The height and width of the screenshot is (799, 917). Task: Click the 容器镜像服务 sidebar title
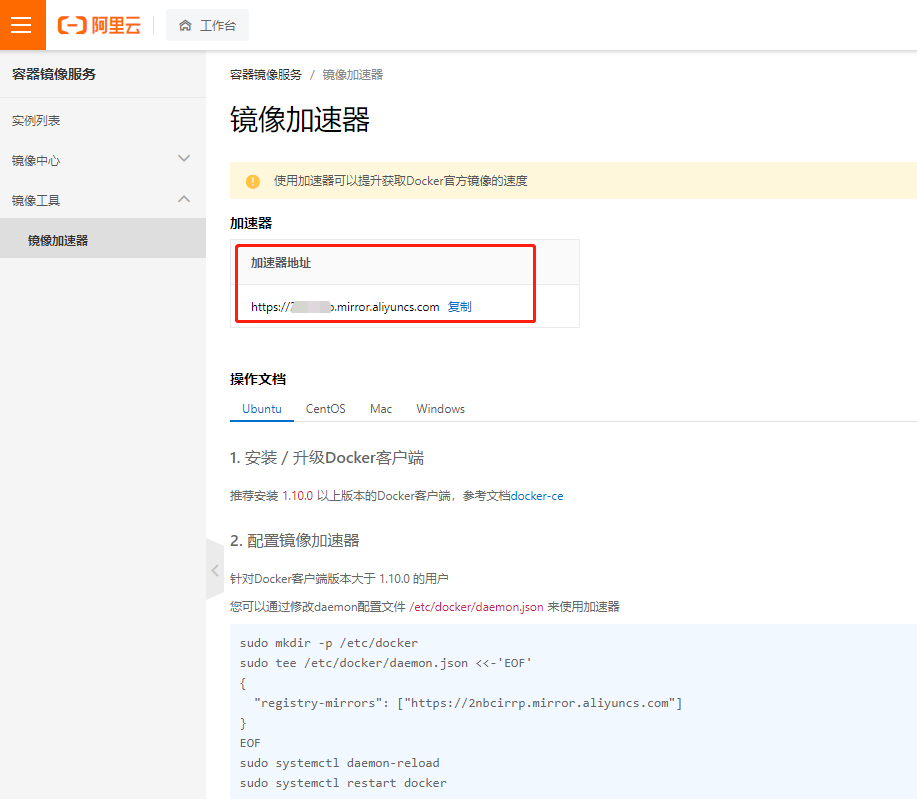pos(54,74)
